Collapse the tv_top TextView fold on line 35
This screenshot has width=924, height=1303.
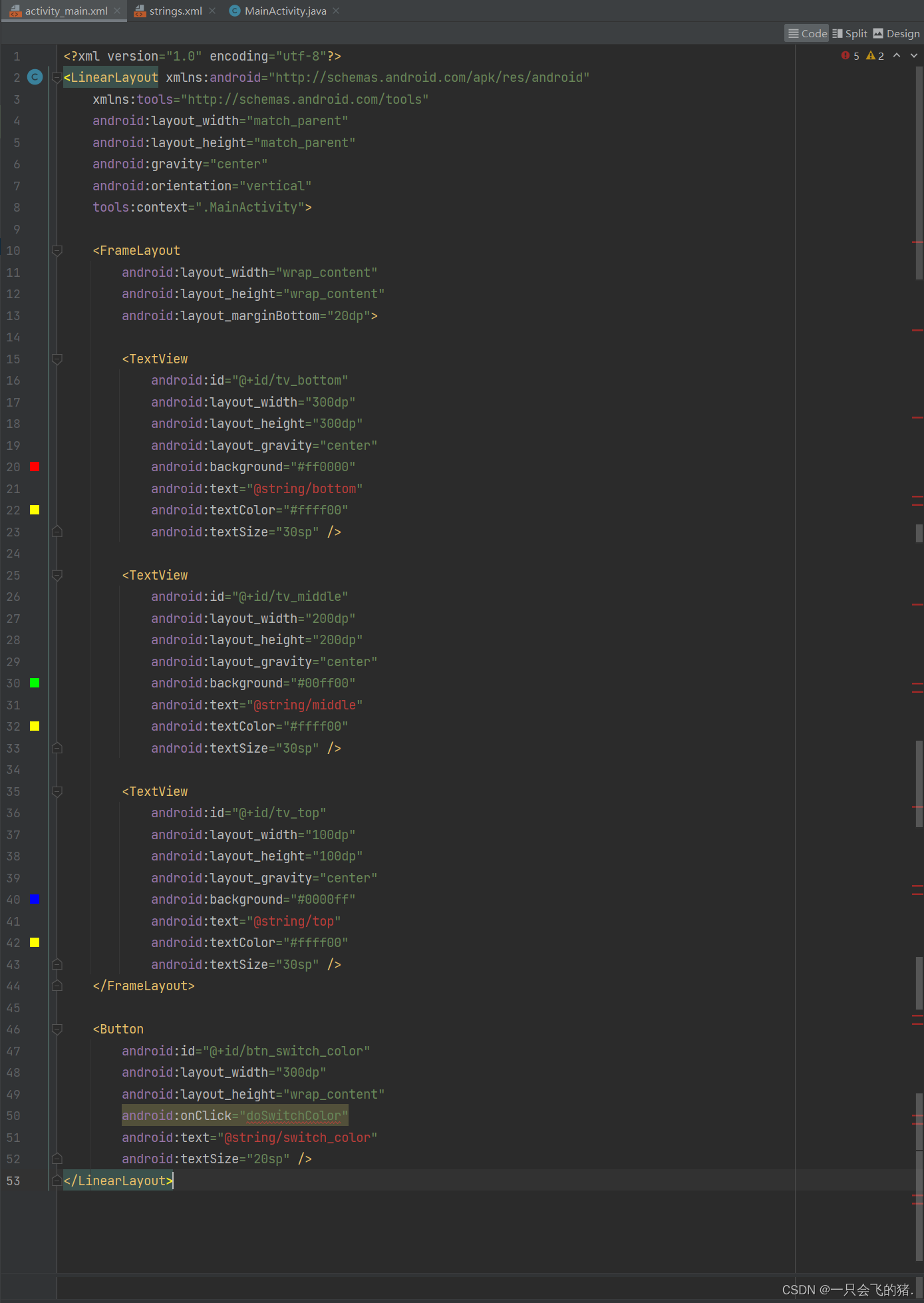(57, 792)
